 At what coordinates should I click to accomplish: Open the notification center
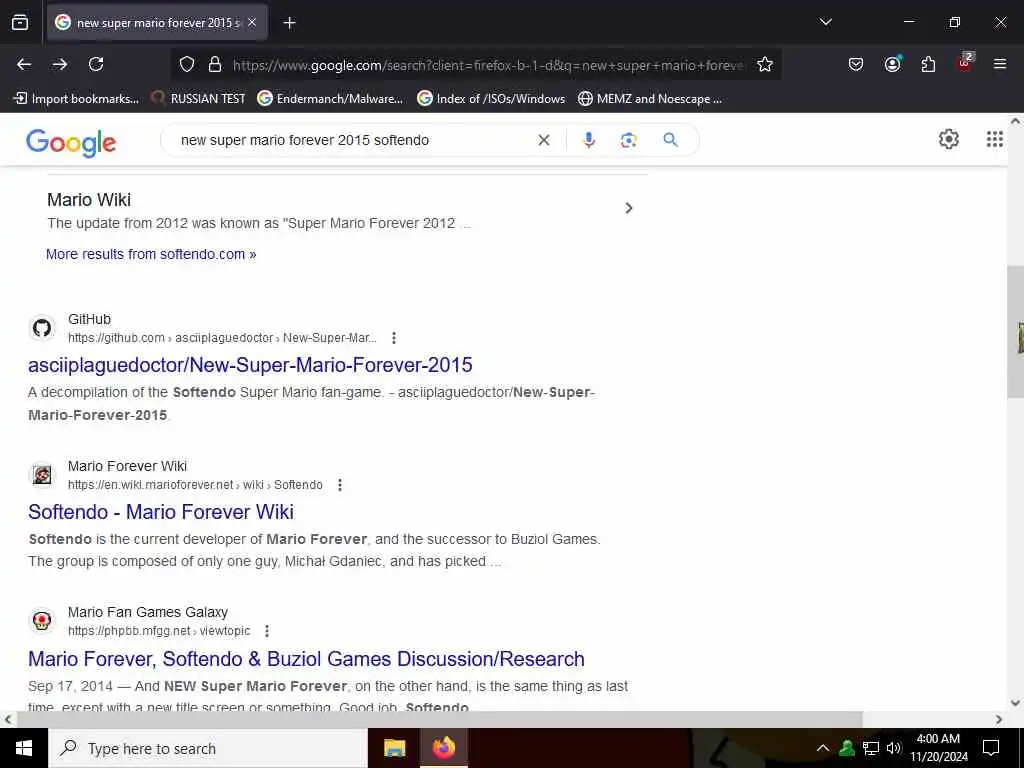[x=991, y=748]
